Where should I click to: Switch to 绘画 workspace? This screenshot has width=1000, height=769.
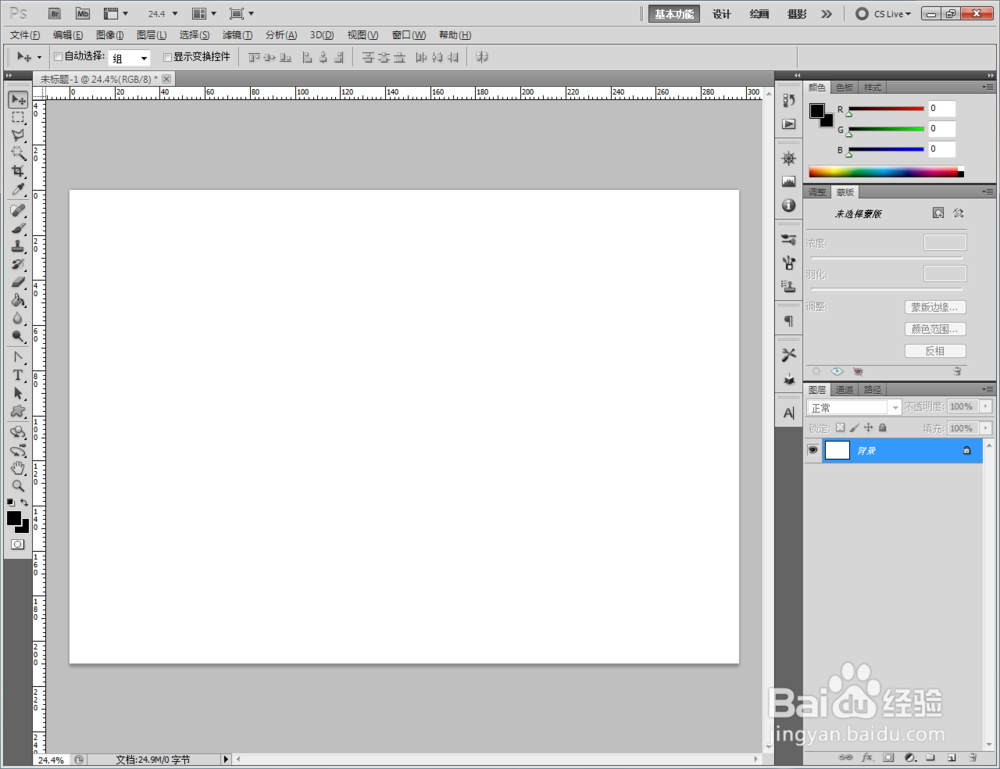click(x=759, y=14)
